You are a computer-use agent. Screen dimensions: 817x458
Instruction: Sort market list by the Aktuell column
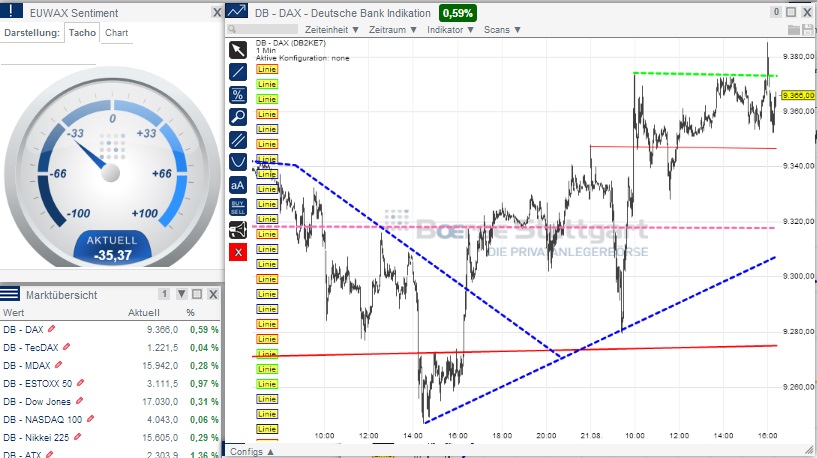(x=144, y=313)
